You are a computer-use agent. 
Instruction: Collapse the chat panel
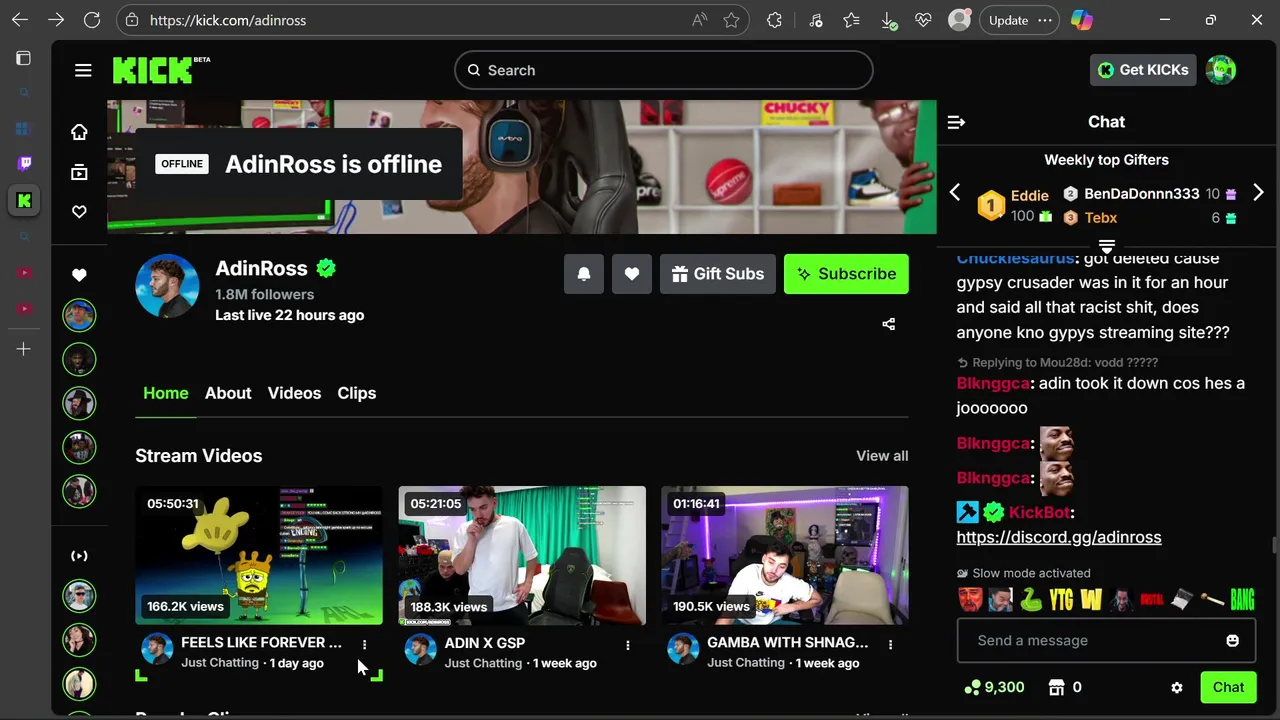tap(956, 122)
